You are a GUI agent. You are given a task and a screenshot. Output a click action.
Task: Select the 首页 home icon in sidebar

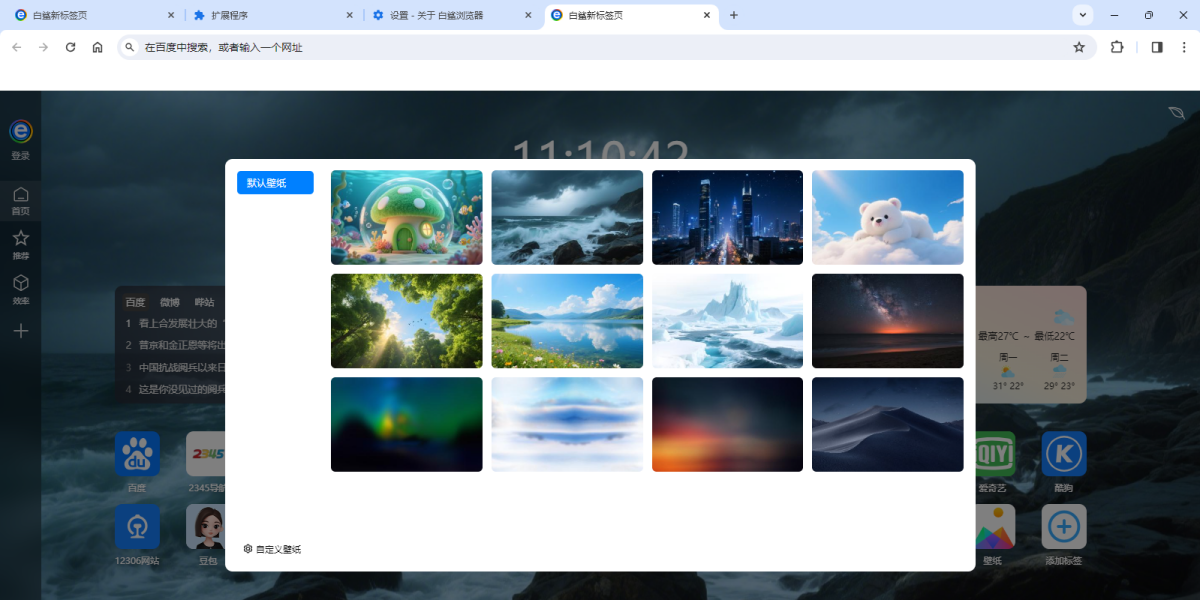click(20, 196)
